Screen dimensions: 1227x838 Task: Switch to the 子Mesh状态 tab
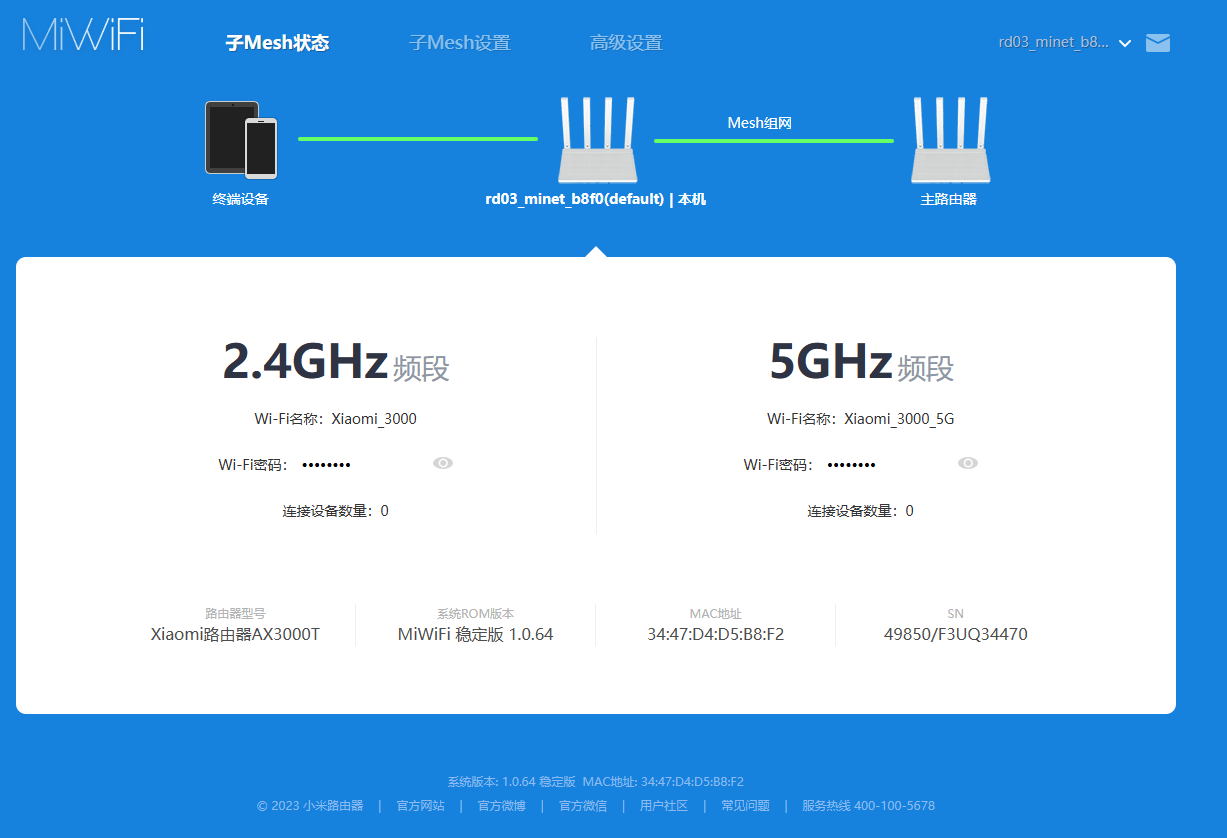(277, 43)
